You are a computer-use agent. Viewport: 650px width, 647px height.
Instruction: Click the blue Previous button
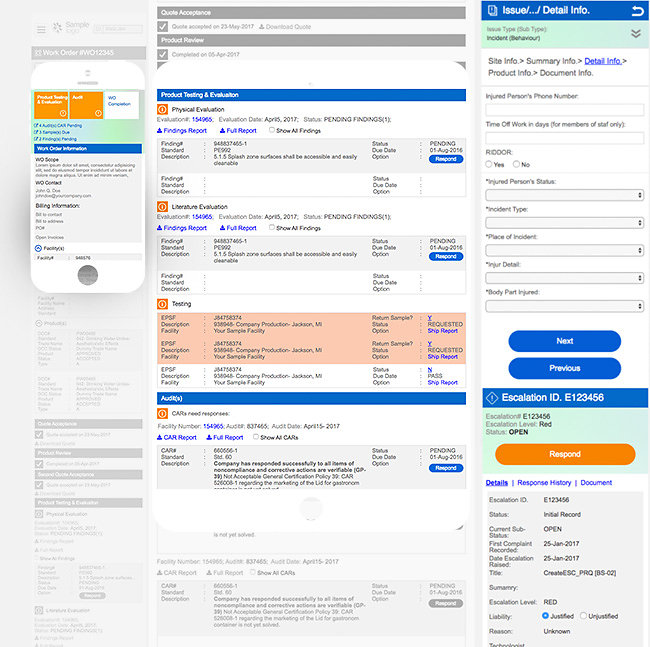[564, 368]
